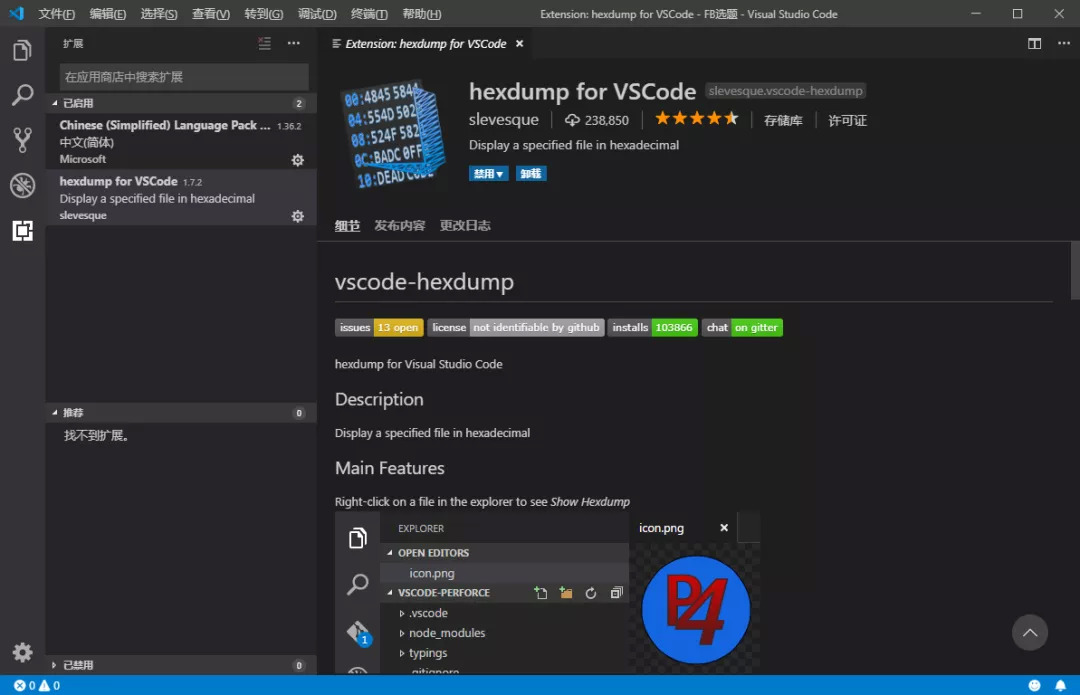Click the 238,850 install count

click(x=607, y=121)
